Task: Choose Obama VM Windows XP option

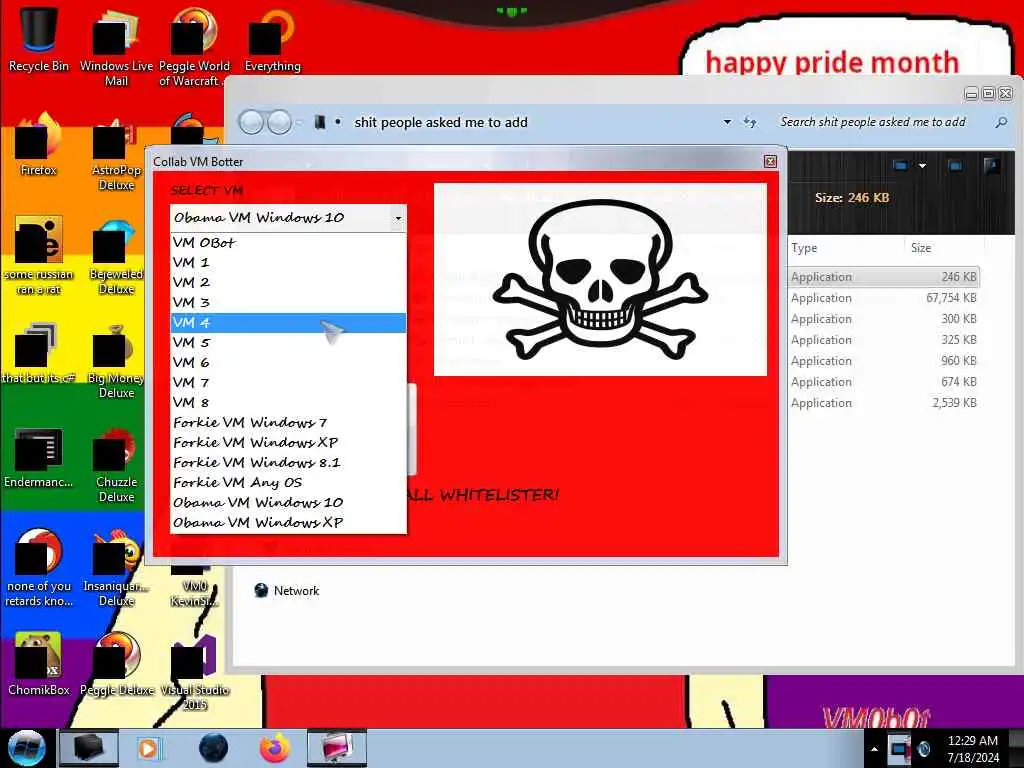Action: click(x=288, y=522)
